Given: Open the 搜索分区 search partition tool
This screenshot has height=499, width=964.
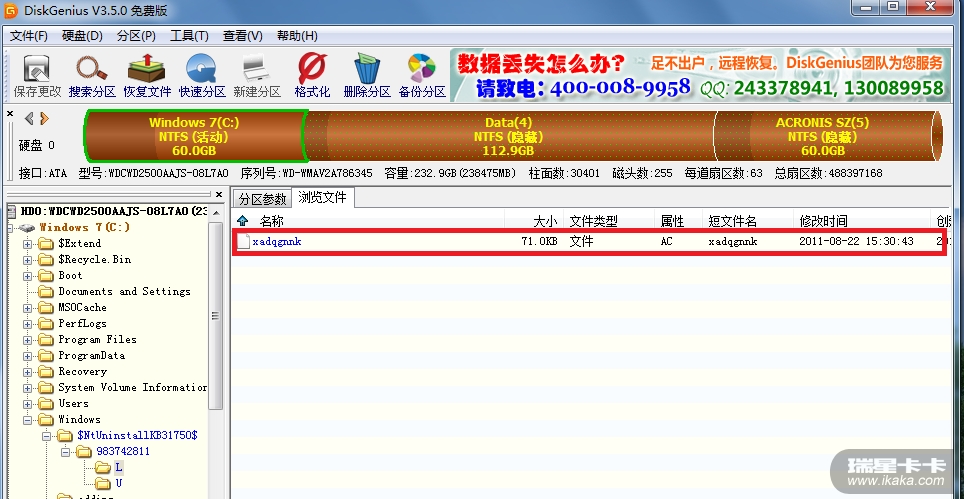Looking at the screenshot, I should 92,69.
